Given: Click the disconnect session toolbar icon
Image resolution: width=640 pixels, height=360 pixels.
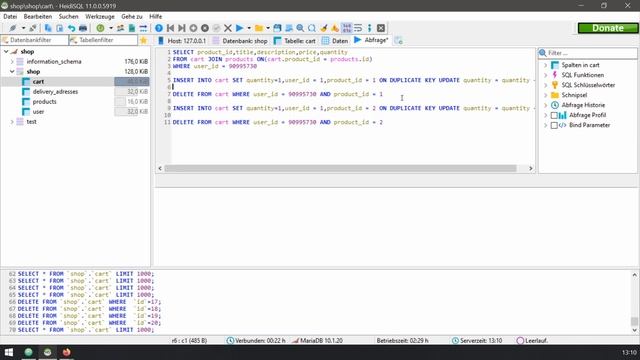Looking at the screenshot, I should [33, 28].
